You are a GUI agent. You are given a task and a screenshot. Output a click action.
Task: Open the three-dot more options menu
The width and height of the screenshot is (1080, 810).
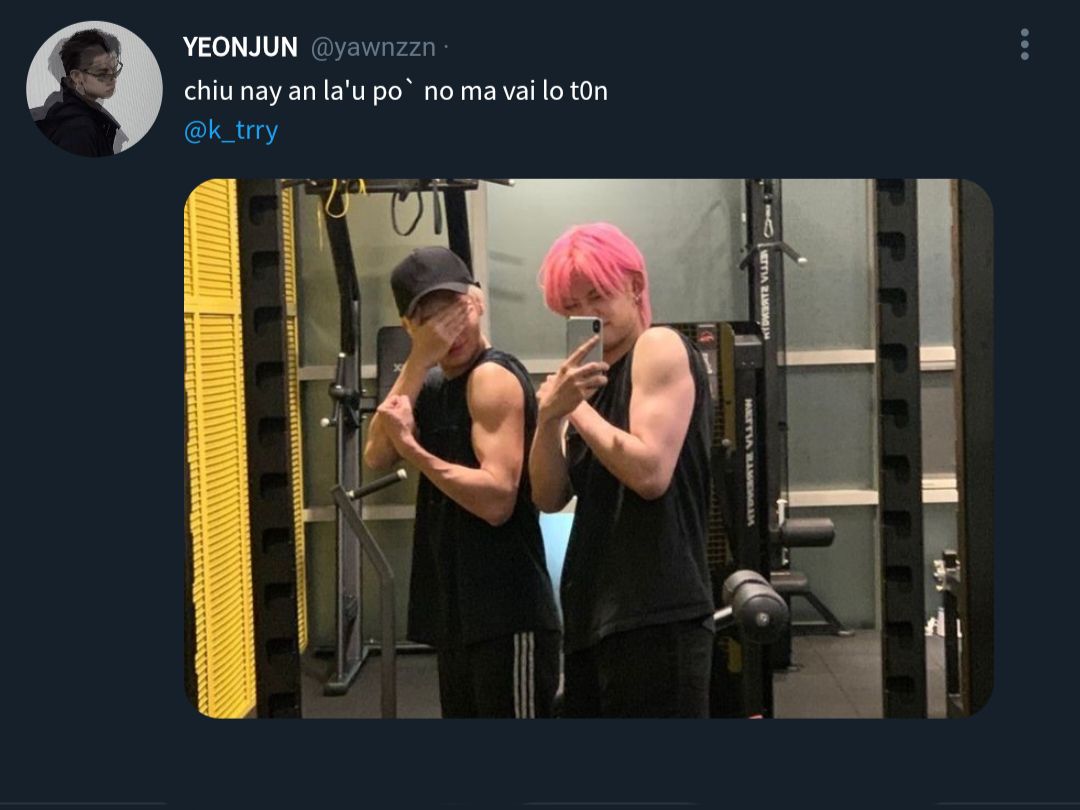click(x=1025, y=45)
